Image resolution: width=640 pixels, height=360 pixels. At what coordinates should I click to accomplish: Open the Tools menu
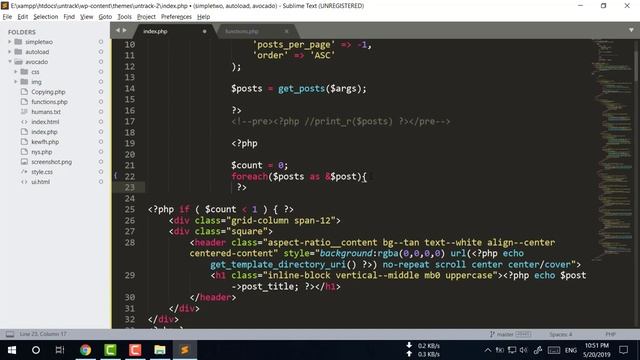(x=124, y=17)
